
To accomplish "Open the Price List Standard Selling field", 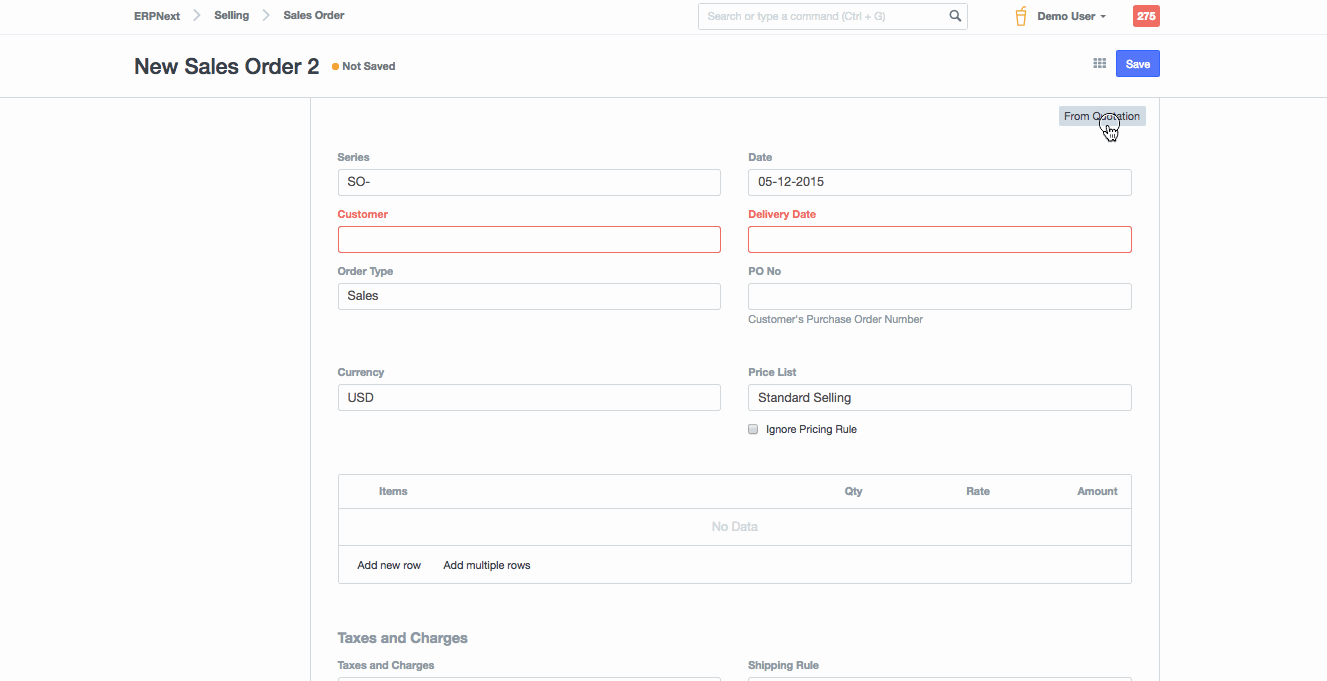I will tap(939, 397).
